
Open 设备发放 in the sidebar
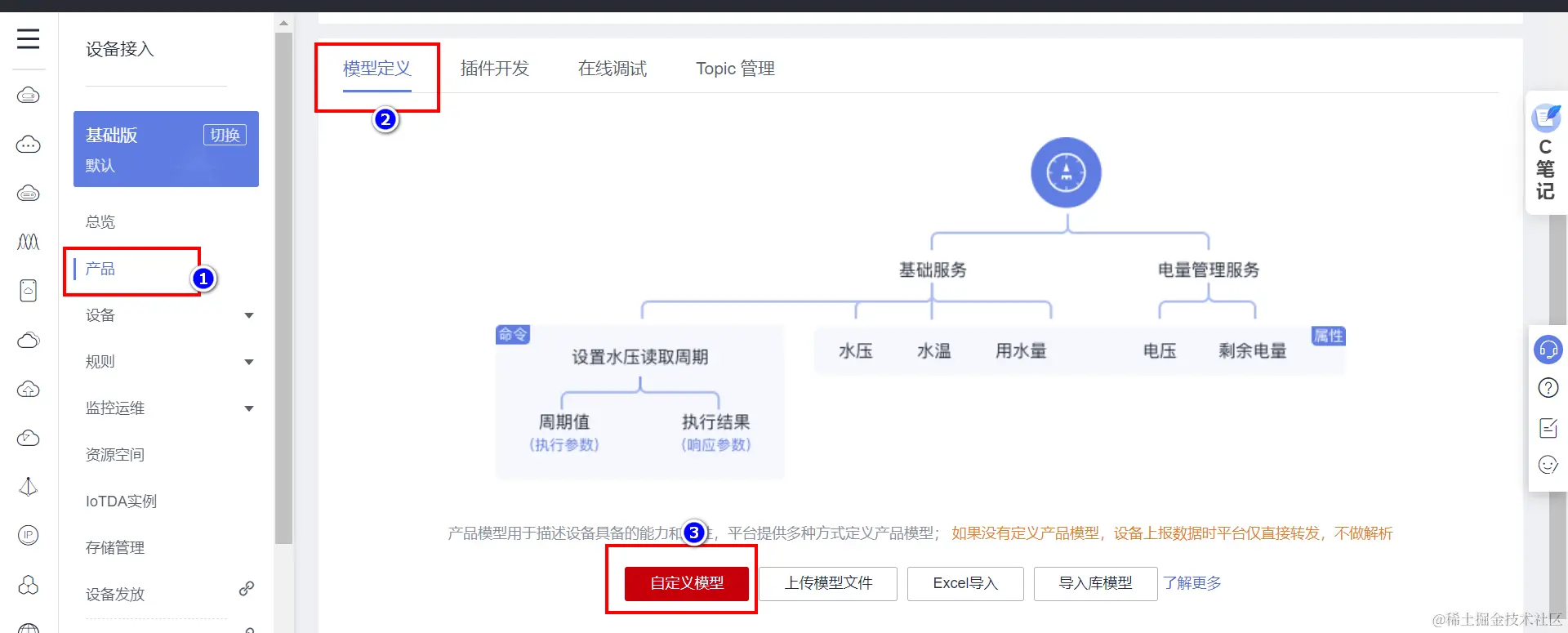115,594
